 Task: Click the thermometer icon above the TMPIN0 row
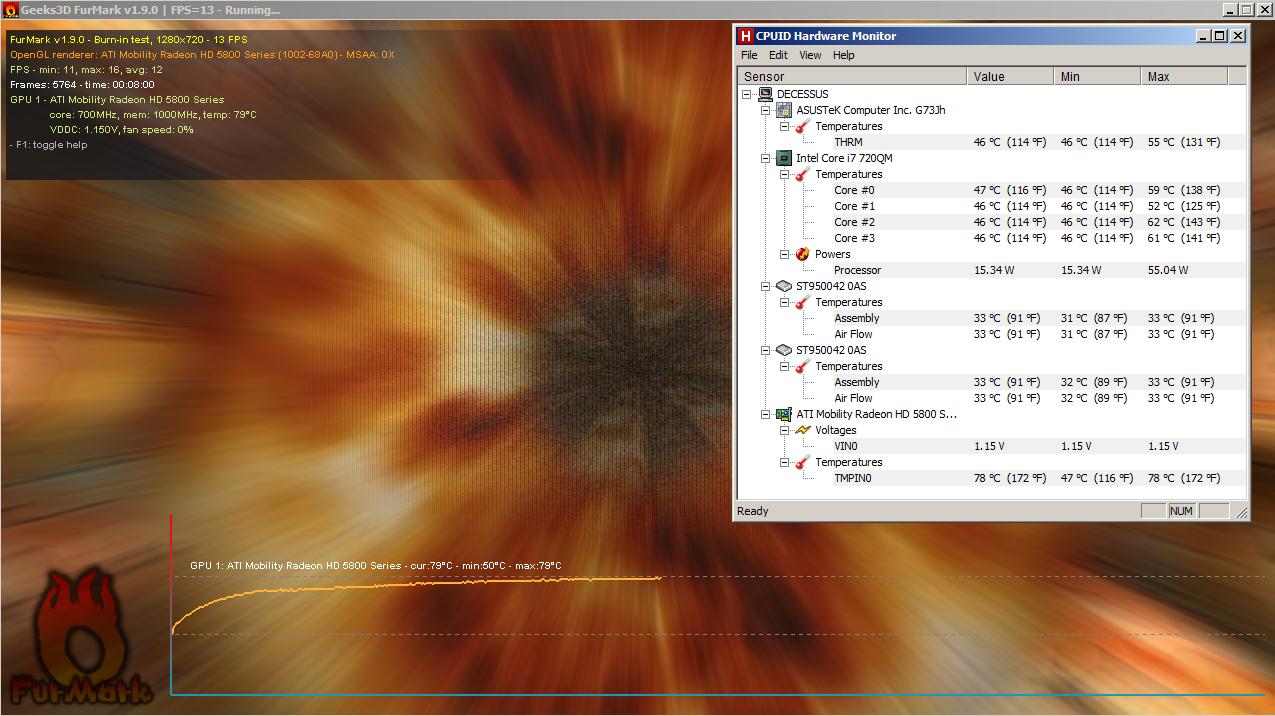[802, 462]
